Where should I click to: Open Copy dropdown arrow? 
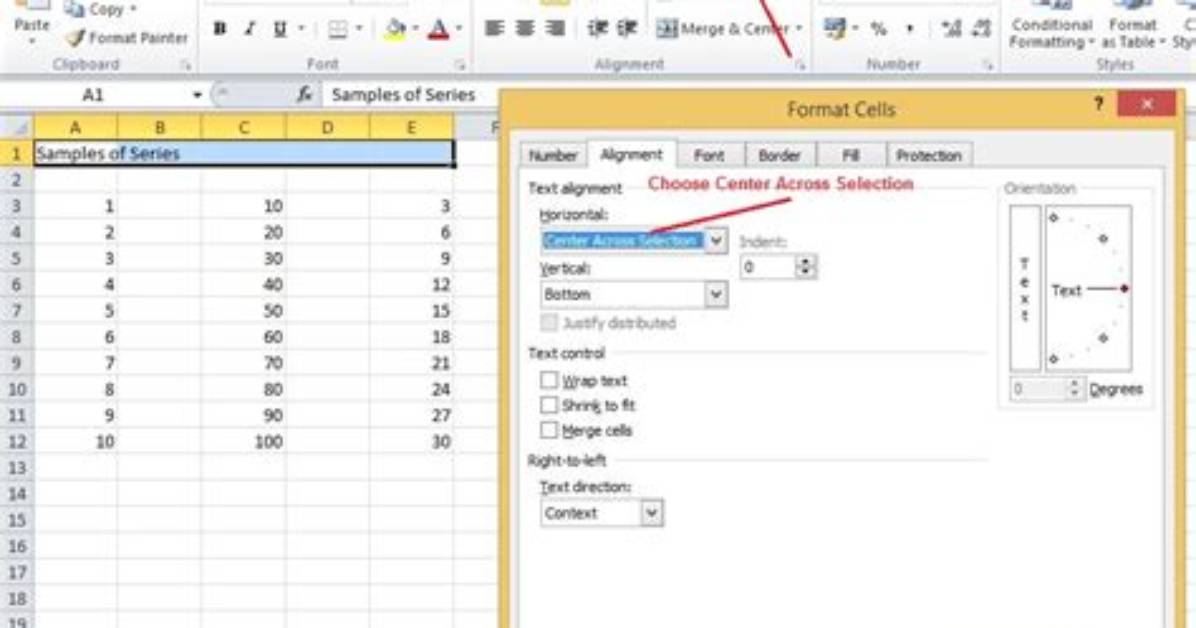pyautogui.click(x=133, y=9)
